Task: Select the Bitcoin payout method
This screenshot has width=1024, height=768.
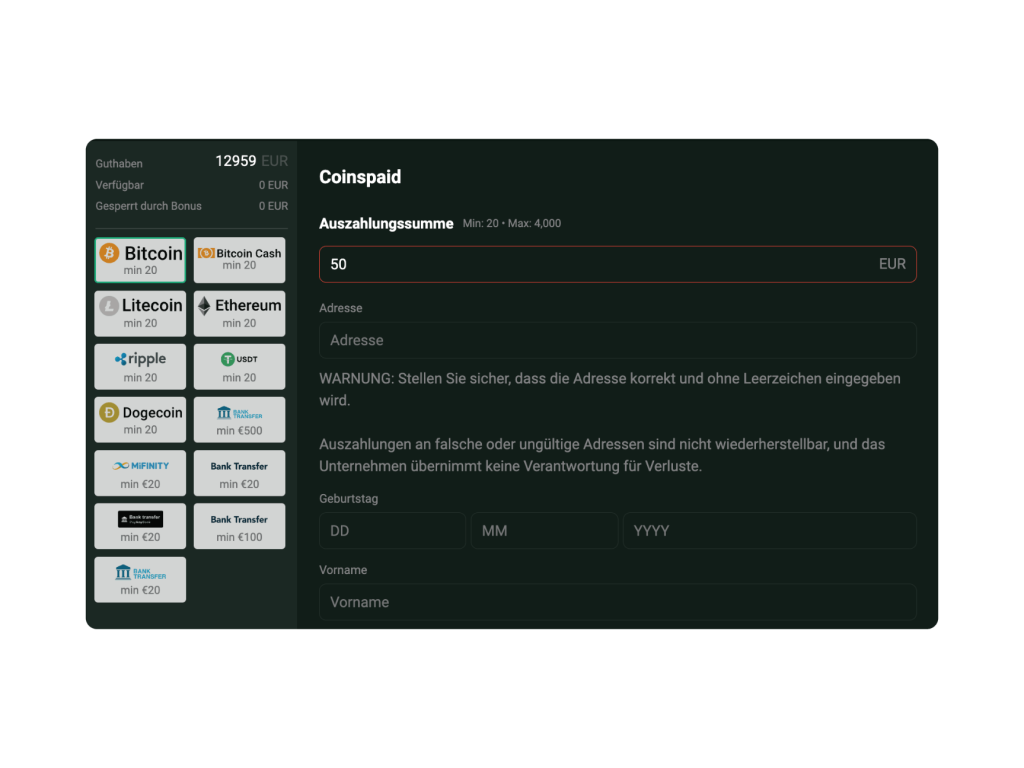Action: click(x=140, y=260)
